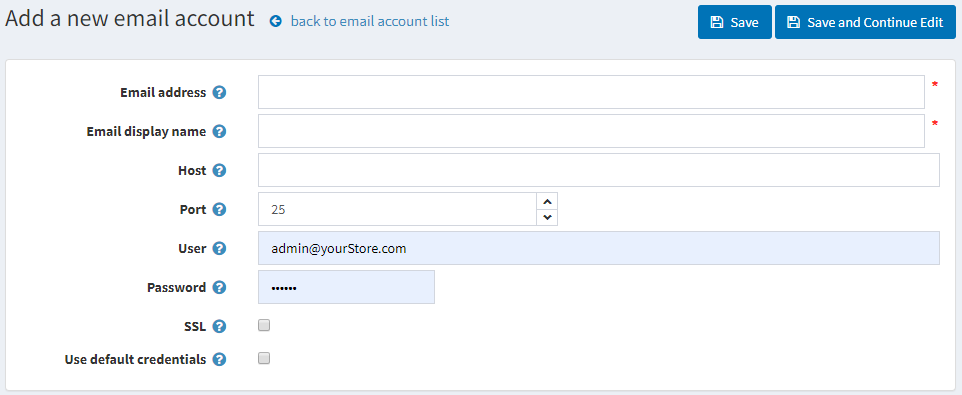Screen dimensions: 962x395
Task: Click the Email address label text
Action: pos(163,93)
